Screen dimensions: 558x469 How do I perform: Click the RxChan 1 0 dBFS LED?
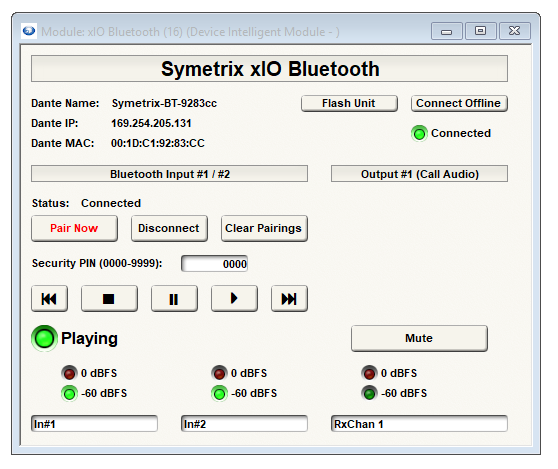click(369, 373)
